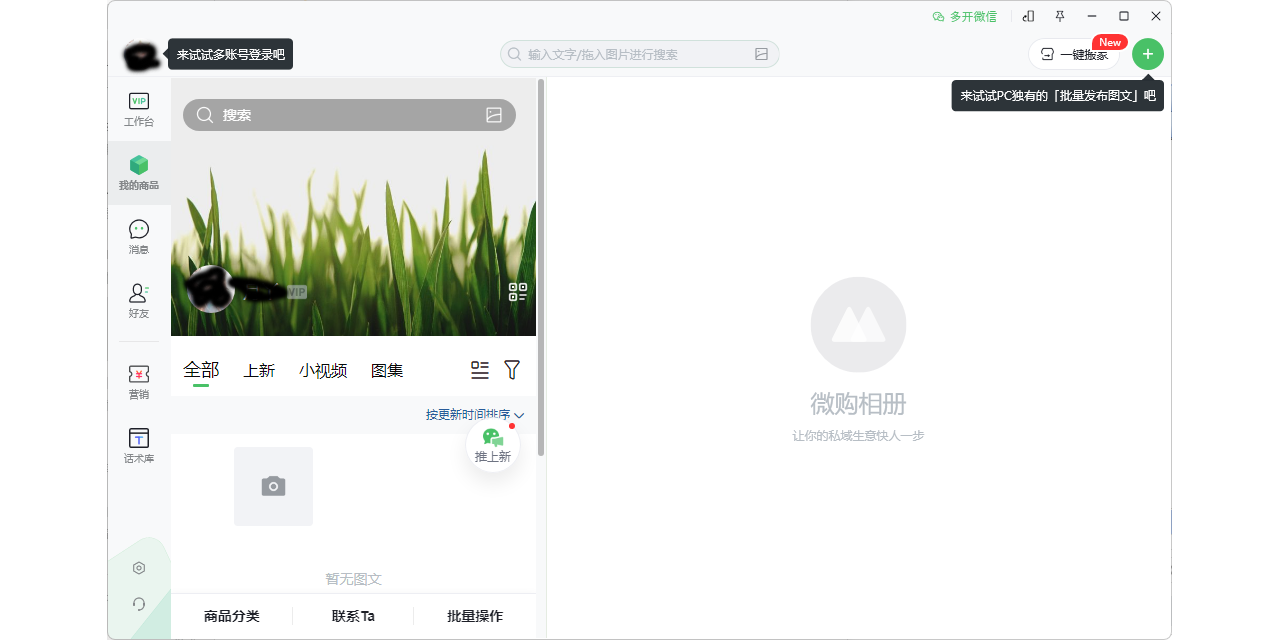The height and width of the screenshot is (640, 1280).
Task: Open the 话术库 script library icon
Action: click(x=139, y=446)
